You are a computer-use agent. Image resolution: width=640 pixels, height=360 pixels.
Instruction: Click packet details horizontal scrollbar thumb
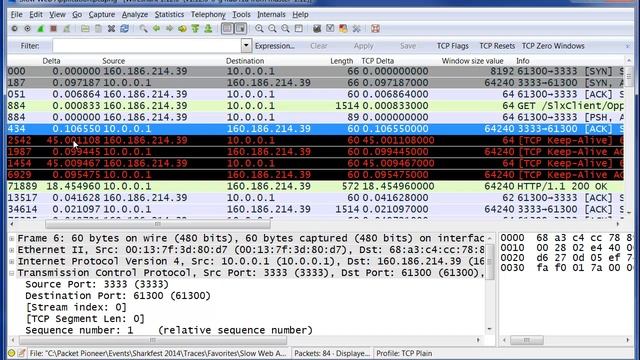click(x=153, y=340)
